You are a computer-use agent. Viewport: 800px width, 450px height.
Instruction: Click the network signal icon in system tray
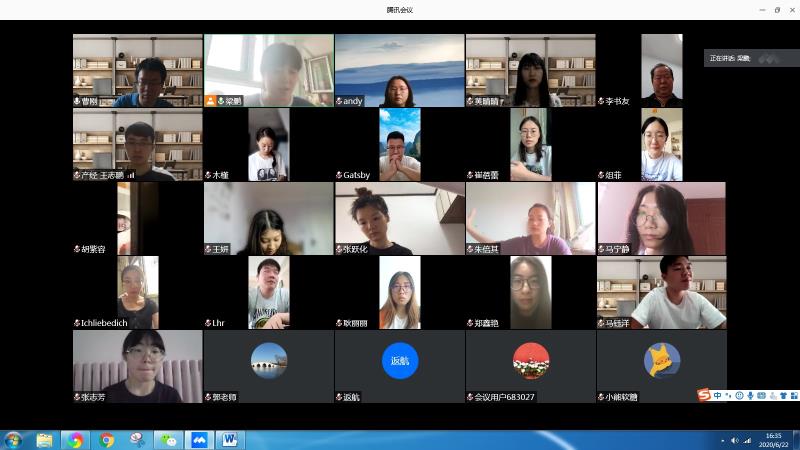(747, 440)
